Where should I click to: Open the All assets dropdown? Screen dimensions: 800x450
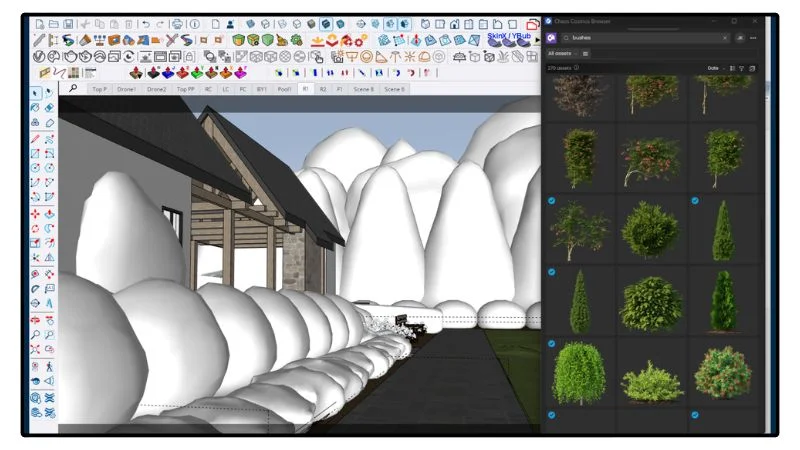point(562,54)
